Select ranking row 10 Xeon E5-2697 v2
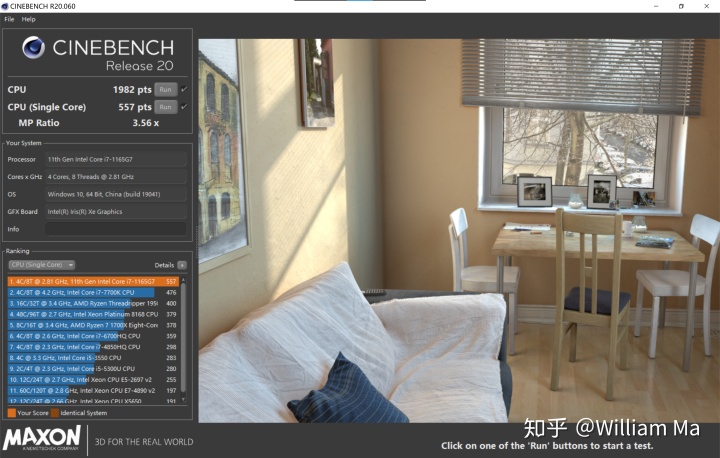Viewport: 720px width, 458px height. [x=93, y=380]
